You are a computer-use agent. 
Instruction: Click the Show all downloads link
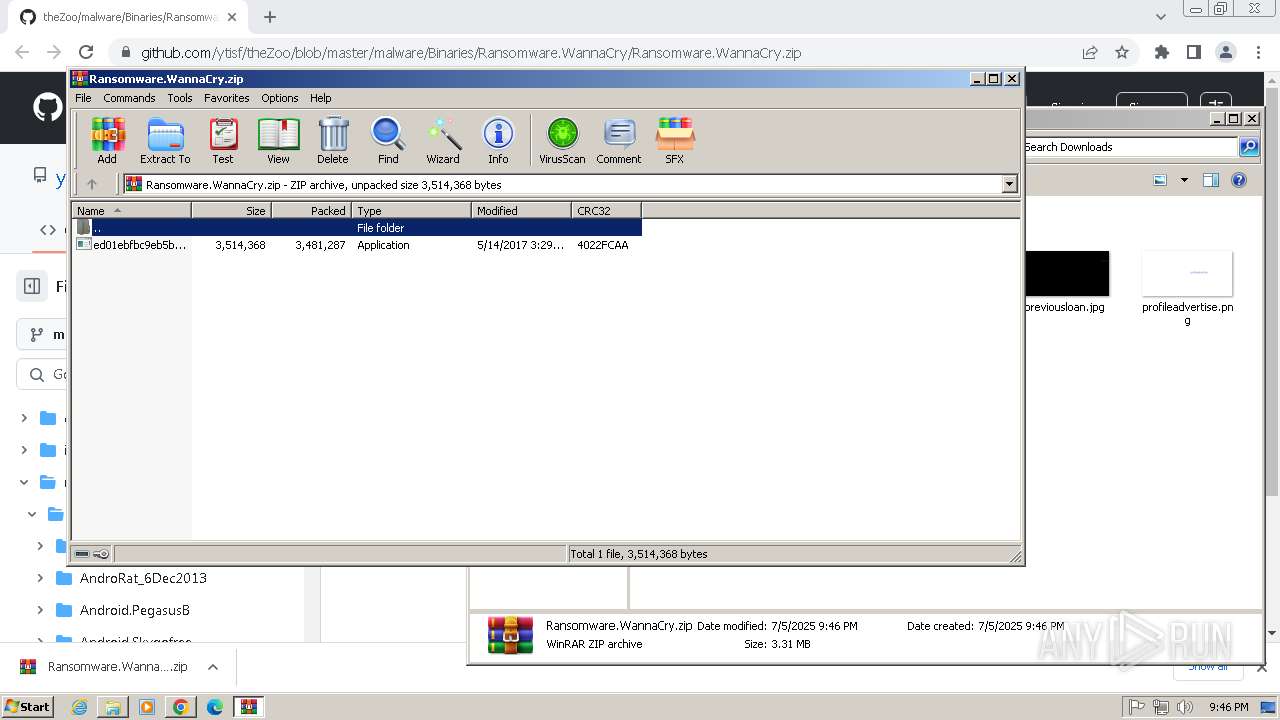coord(1207,667)
